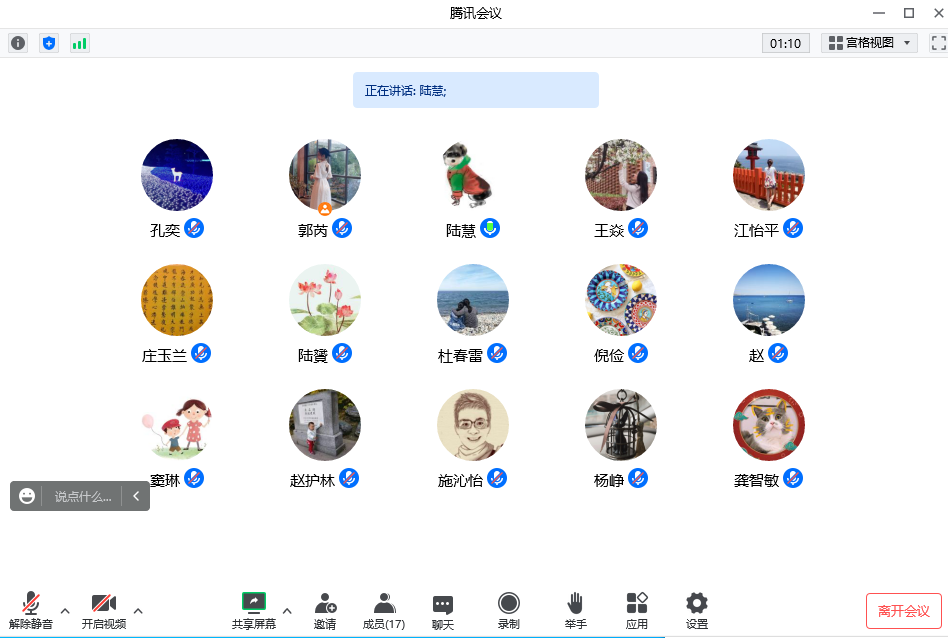Open 设置 settings gear

tap(697, 610)
